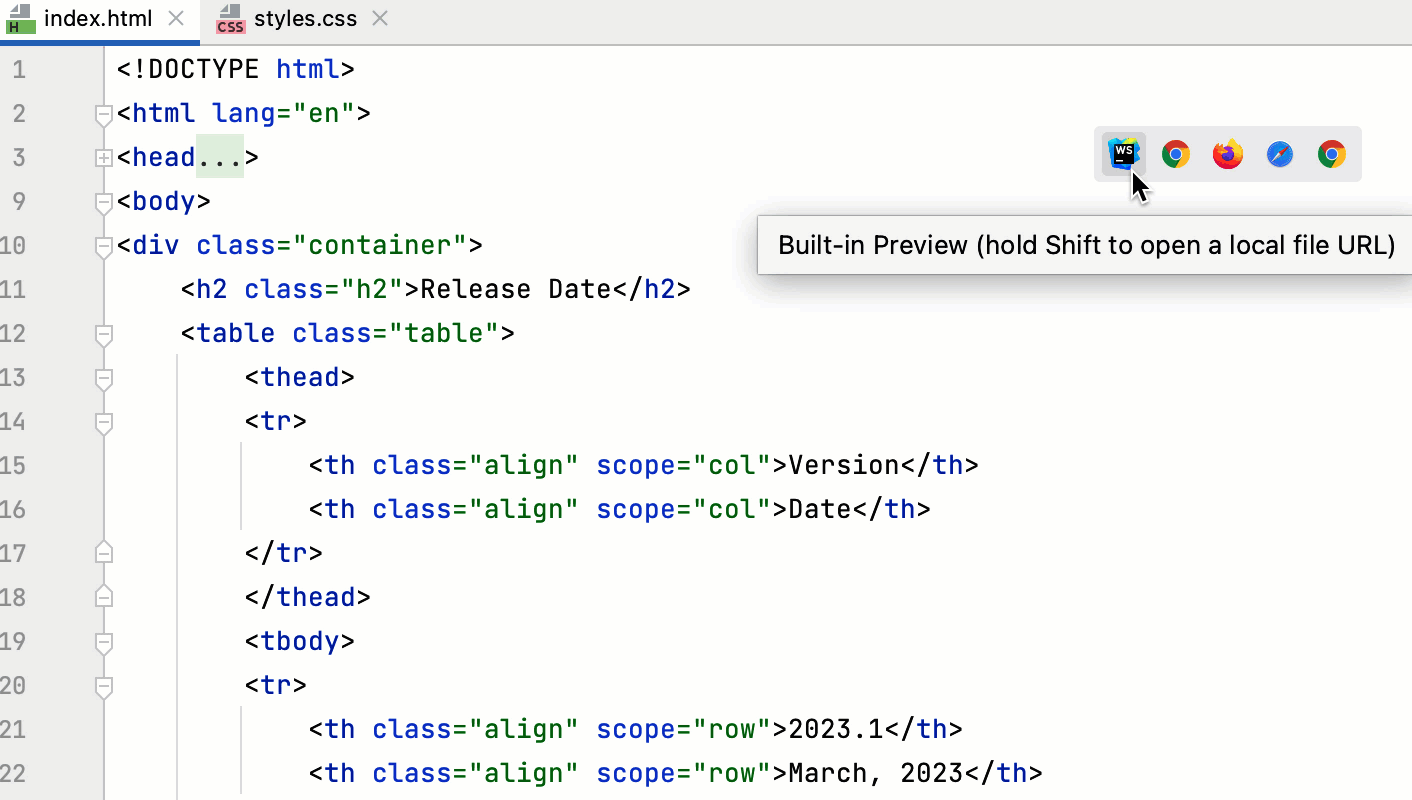Collapse the container div fold region
This screenshot has height=800, width=1412.
click(x=103, y=245)
